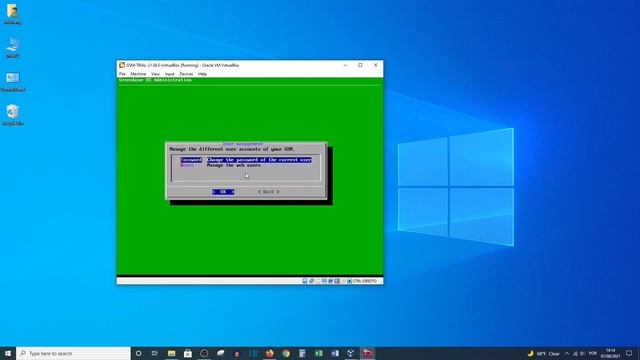Click the taskbar search box
The height and width of the screenshot is (360, 640).
tap(73, 353)
